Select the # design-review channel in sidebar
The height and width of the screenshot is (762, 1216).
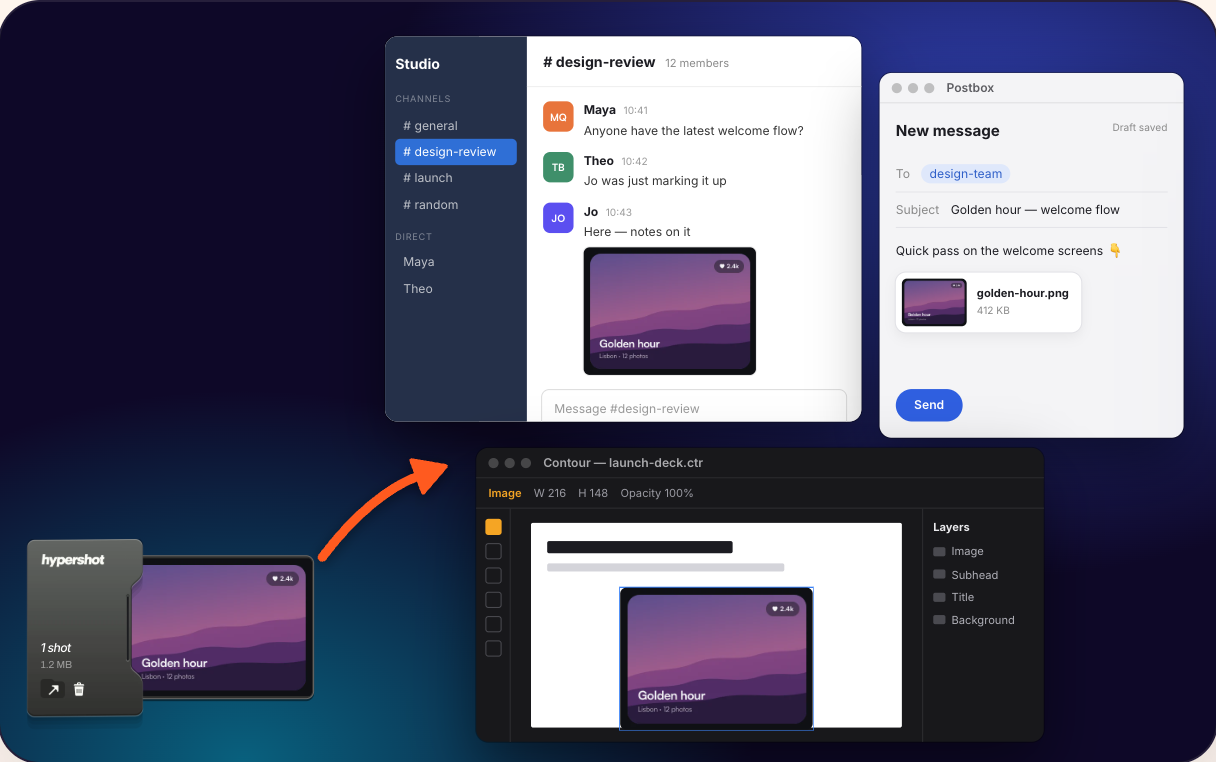pos(456,152)
